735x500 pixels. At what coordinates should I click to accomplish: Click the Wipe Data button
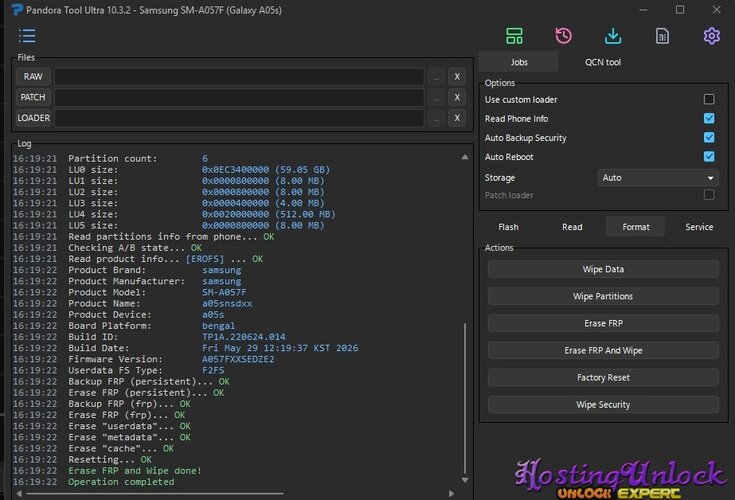(x=603, y=269)
